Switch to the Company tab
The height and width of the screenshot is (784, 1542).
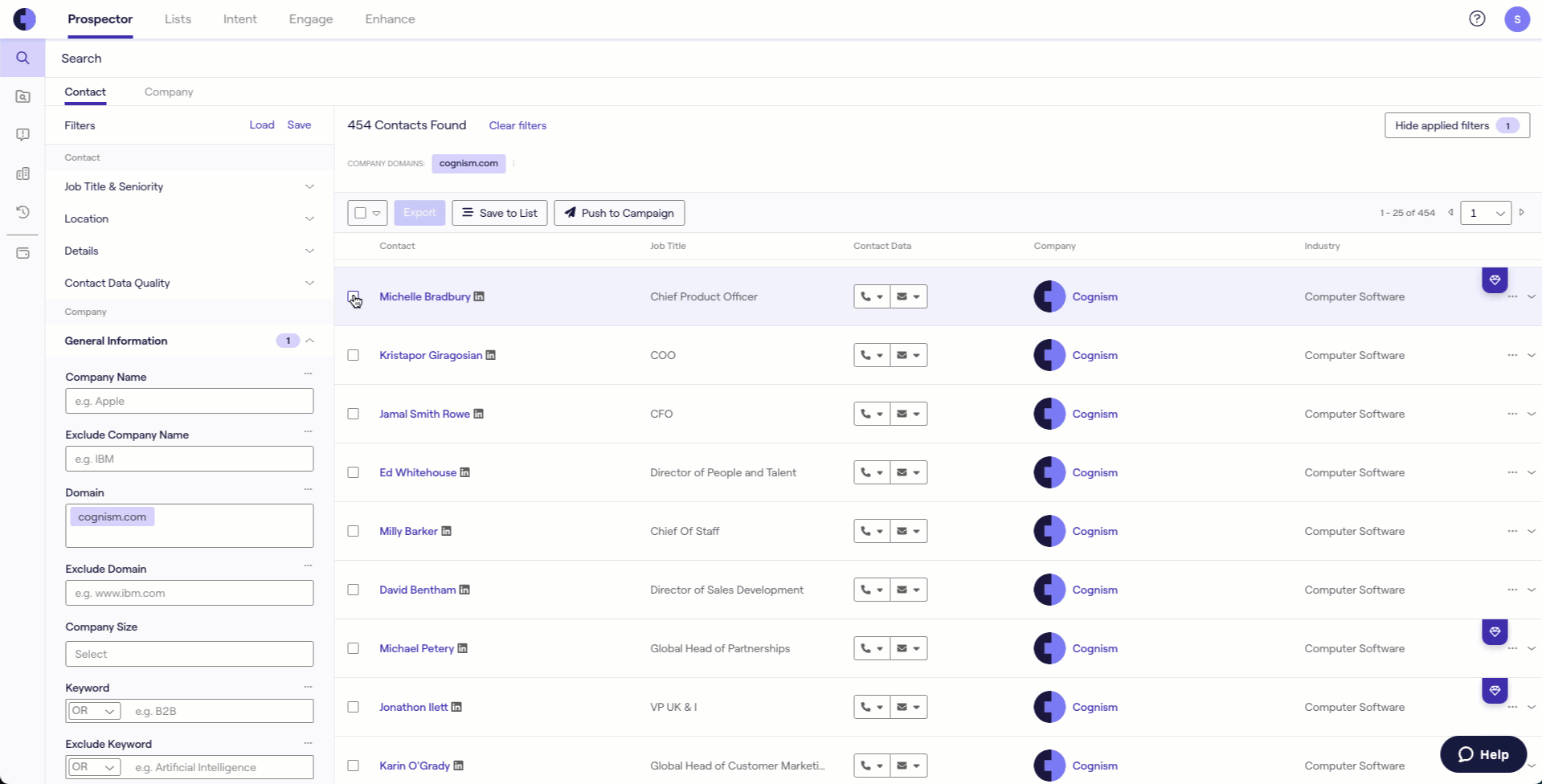tap(169, 92)
